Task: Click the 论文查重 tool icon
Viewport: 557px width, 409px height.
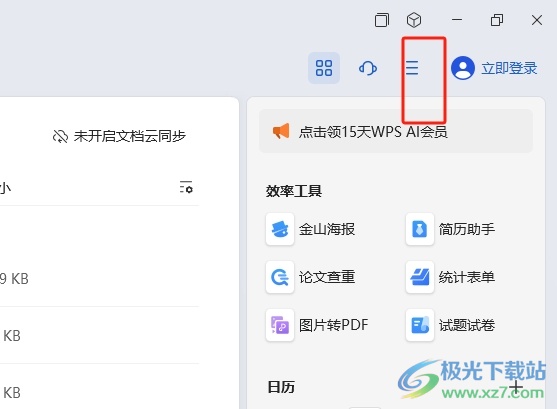Action: (280, 277)
